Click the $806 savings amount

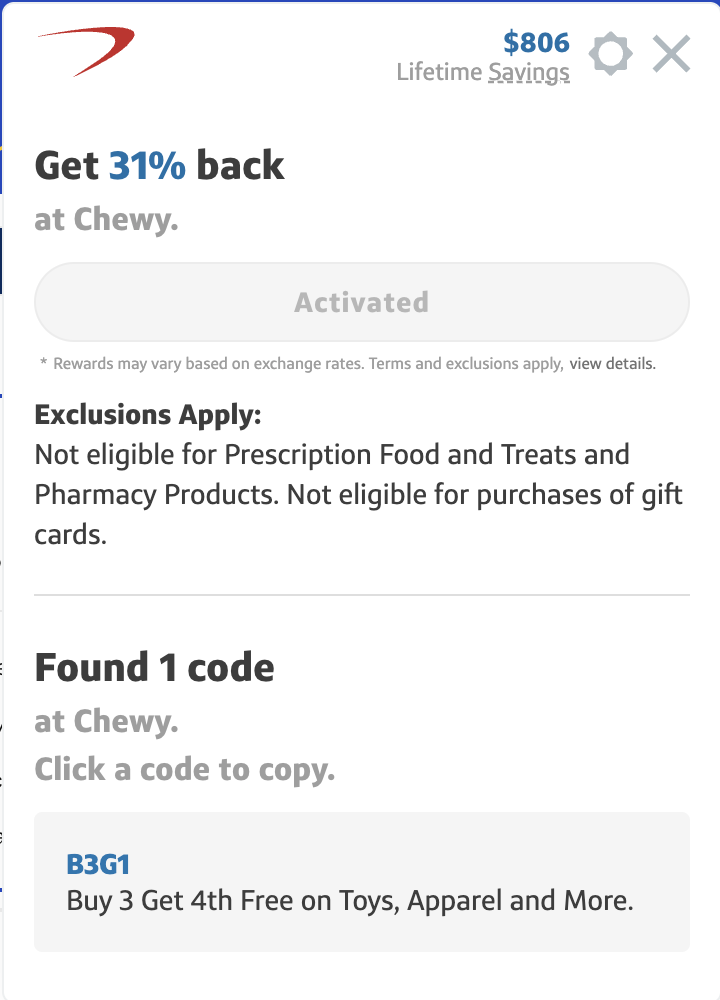pos(536,42)
